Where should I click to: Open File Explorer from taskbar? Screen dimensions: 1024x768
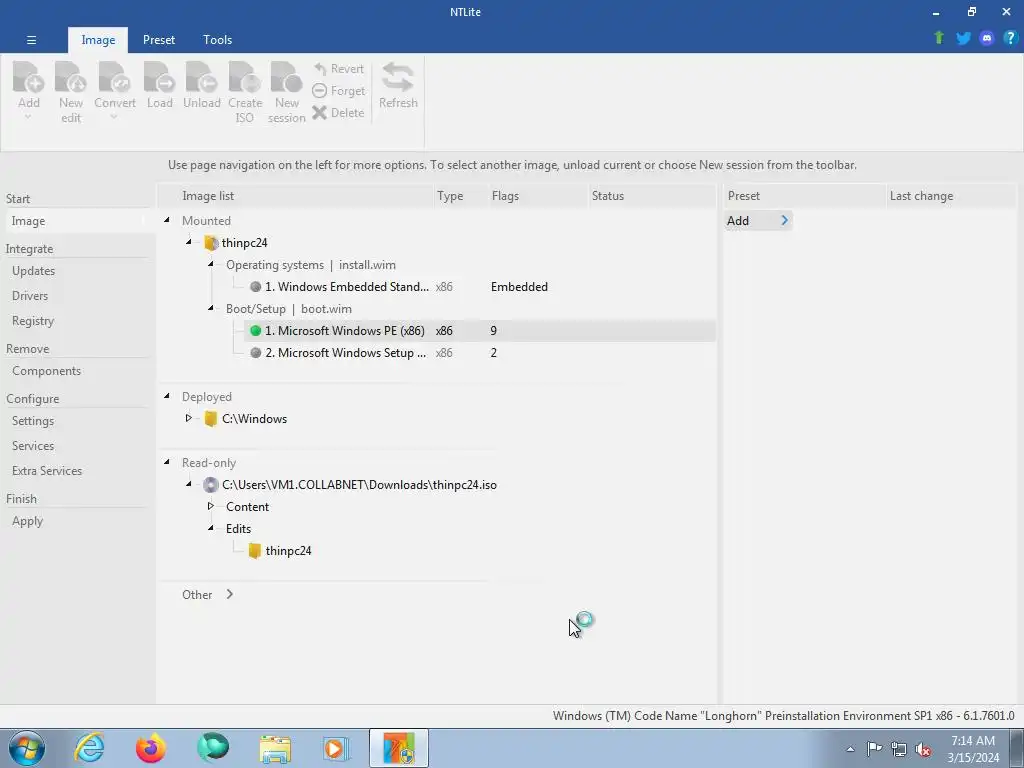click(x=275, y=748)
